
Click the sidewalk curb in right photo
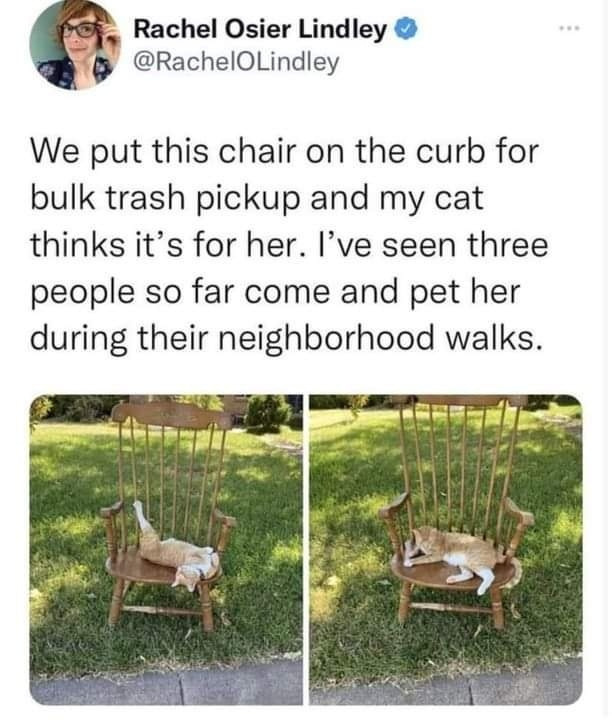[446, 686]
